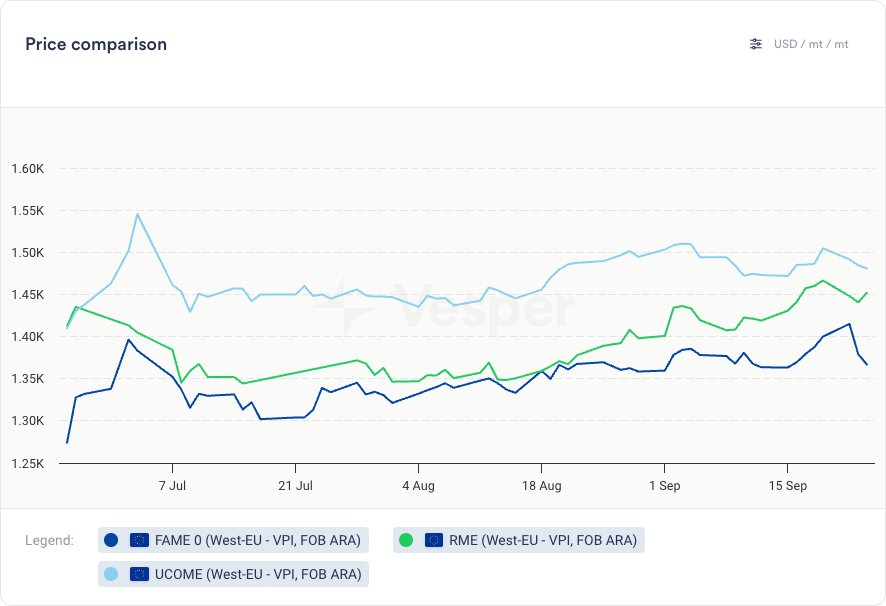Toggle the FAME 0 series label text
The height and width of the screenshot is (606, 886).
[x=258, y=540]
